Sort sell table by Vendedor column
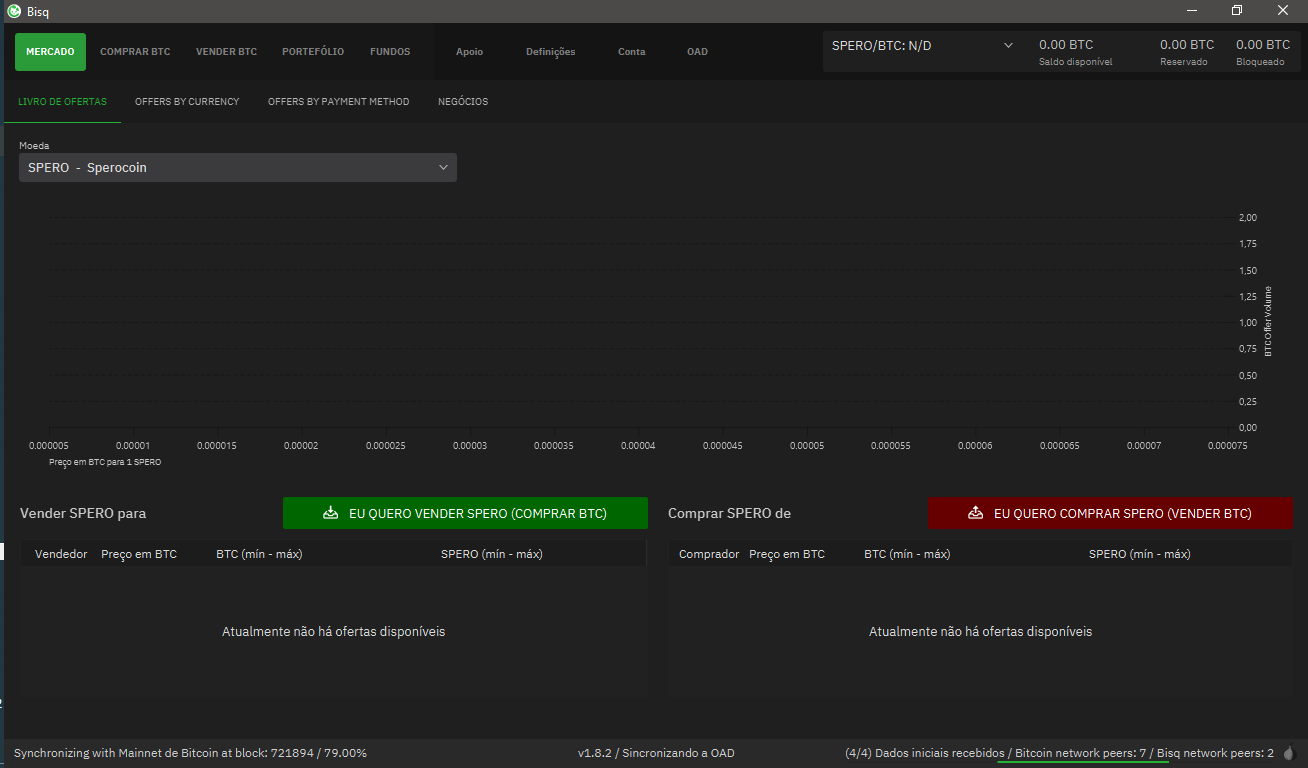The width and height of the screenshot is (1308, 768). coord(61,554)
